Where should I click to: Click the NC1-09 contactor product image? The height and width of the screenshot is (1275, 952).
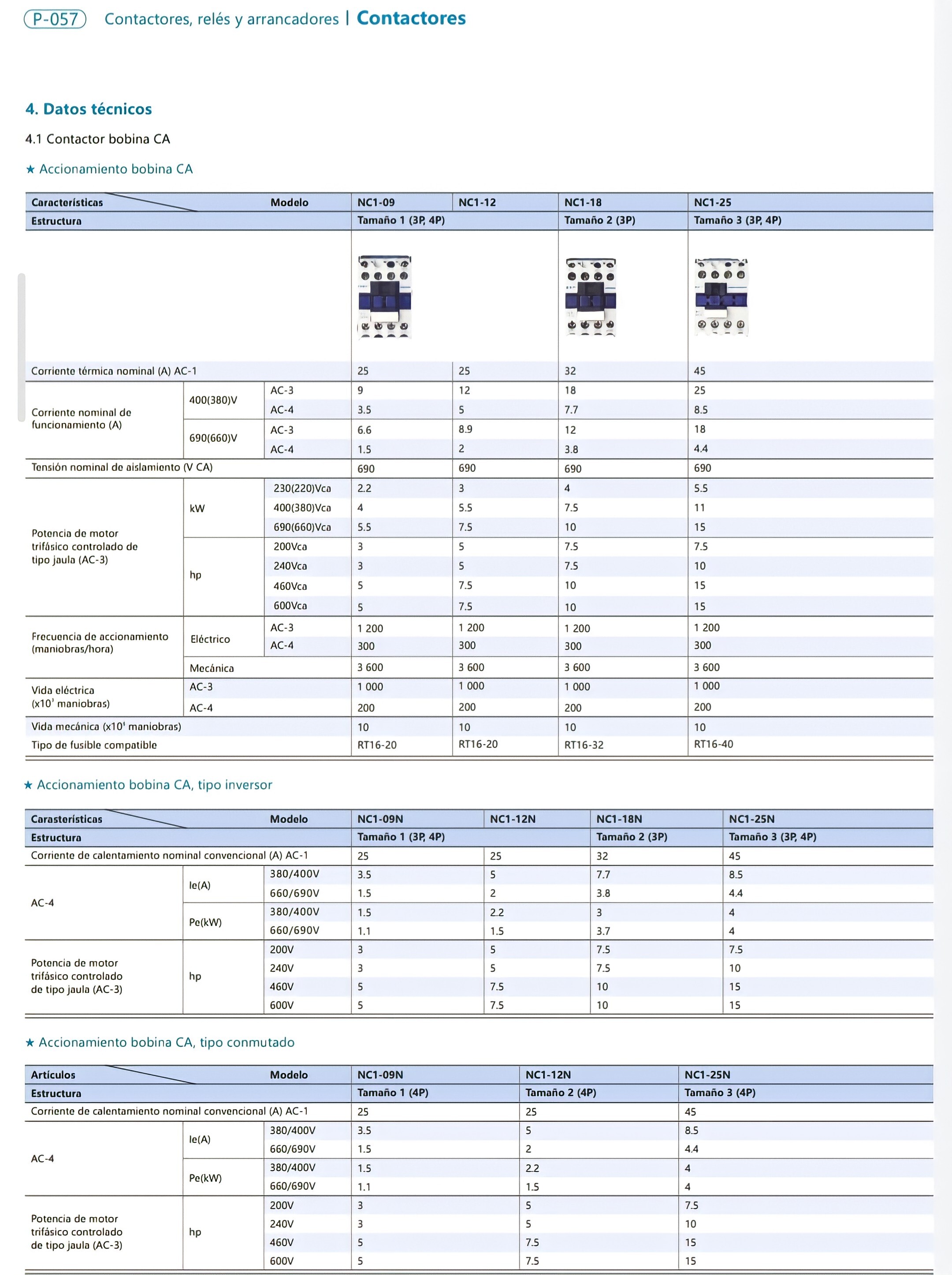pos(384,297)
